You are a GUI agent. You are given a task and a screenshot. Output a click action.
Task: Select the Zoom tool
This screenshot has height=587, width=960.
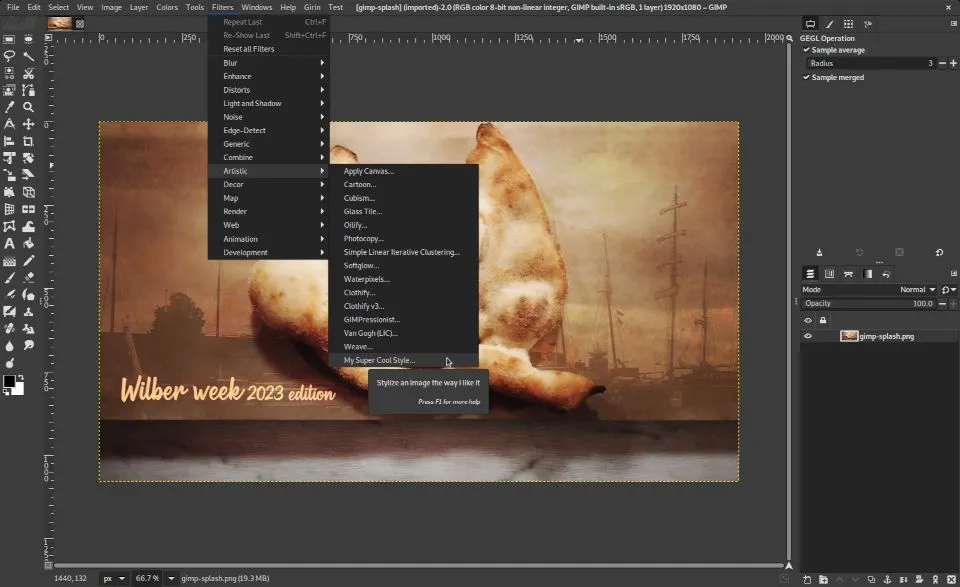click(28, 106)
